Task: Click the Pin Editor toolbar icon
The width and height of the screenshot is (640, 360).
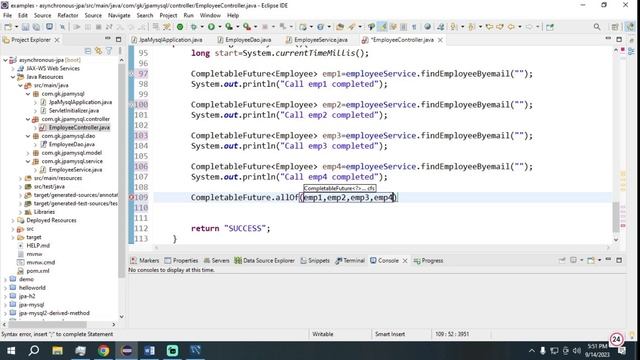Action: tap(550, 27)
